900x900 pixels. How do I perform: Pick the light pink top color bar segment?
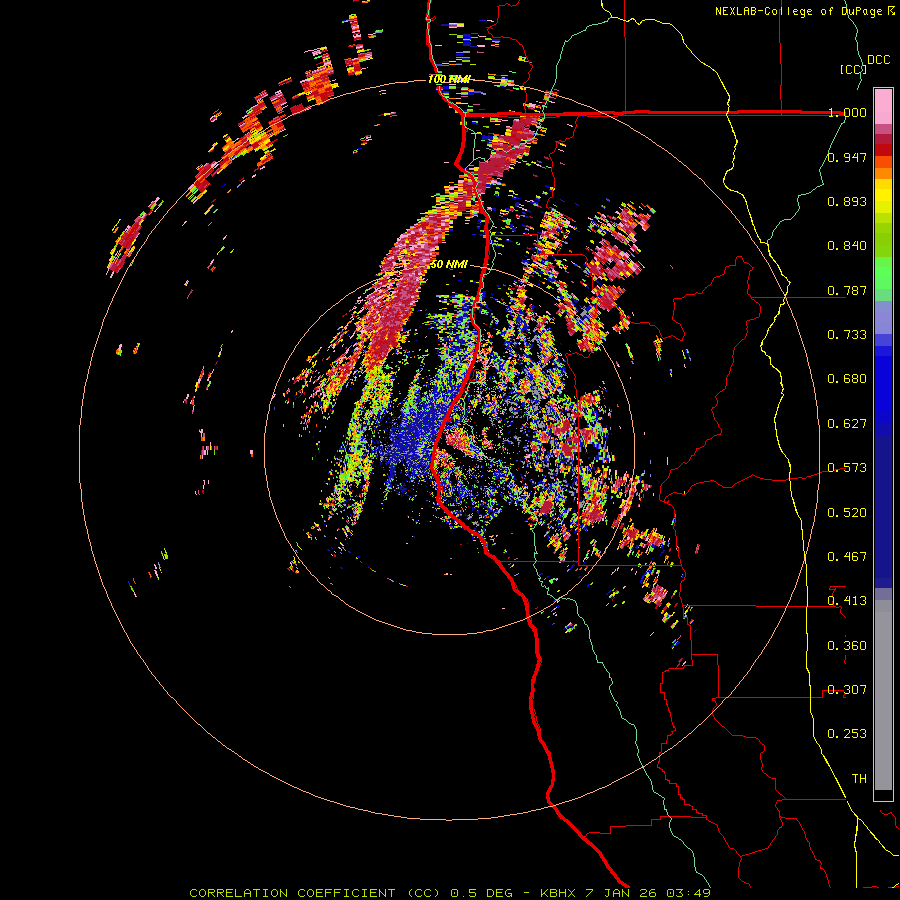click(883, 106)
